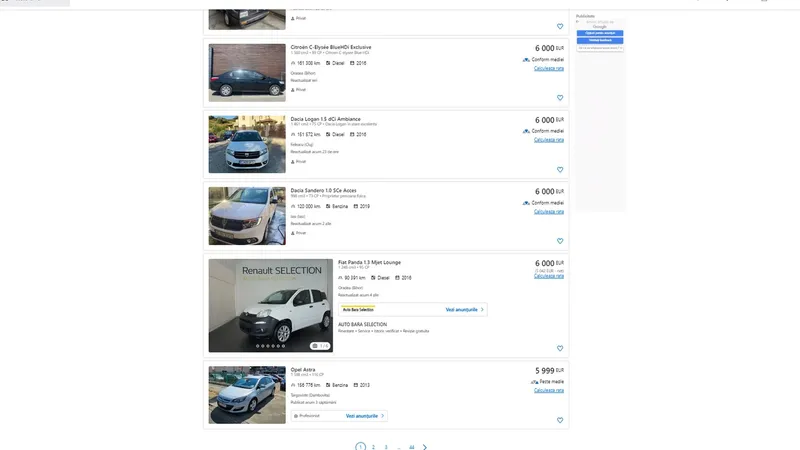Click the back arrow in the Google ad panel
The width and height of the screenshot is (800, 450).
[578, 22]
